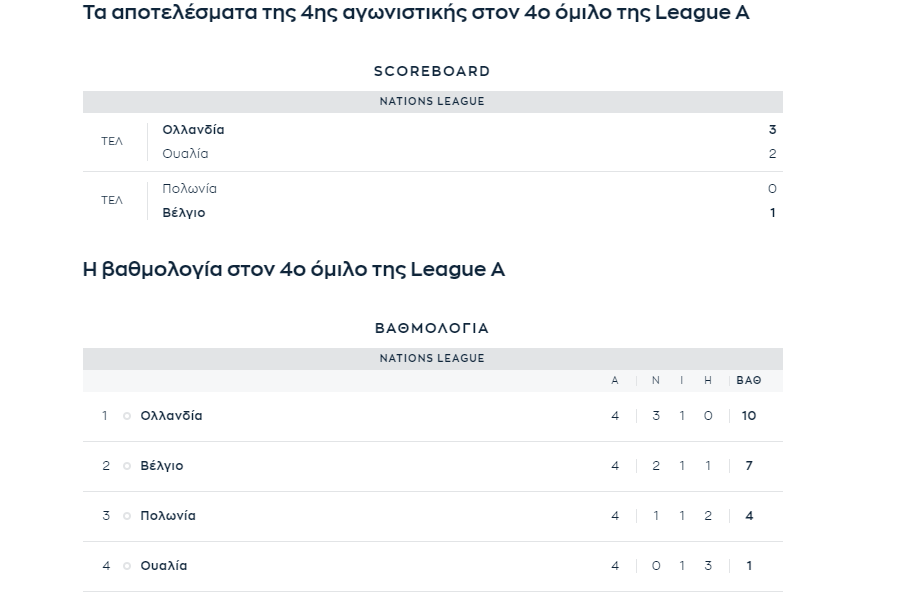The width and height of the screenshot is (915, 605).
Task: Click circle icon next to Πολωνία standings row
Action: click(x=127, y=516)
